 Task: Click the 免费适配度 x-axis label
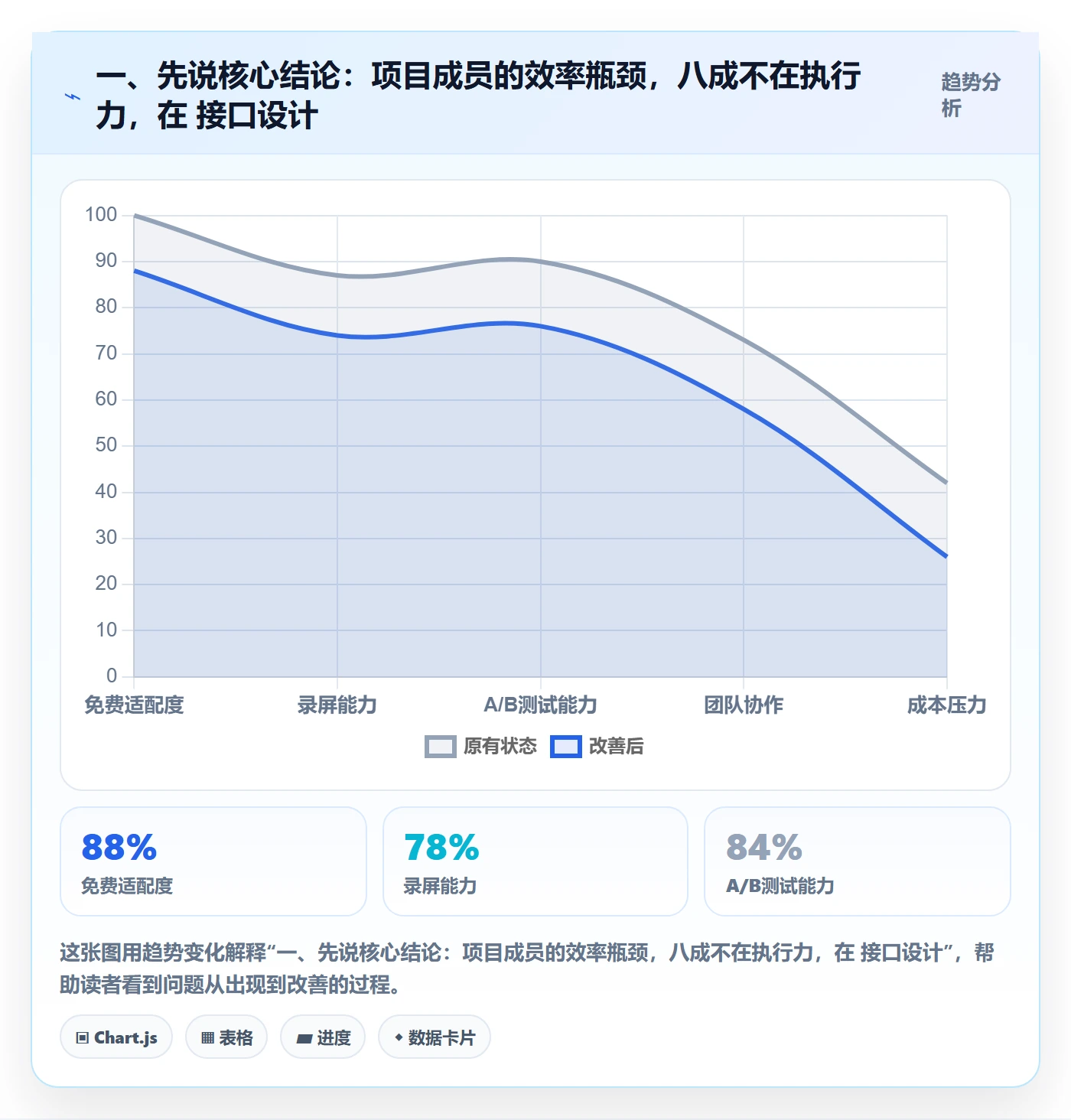[x=134, y=705]
